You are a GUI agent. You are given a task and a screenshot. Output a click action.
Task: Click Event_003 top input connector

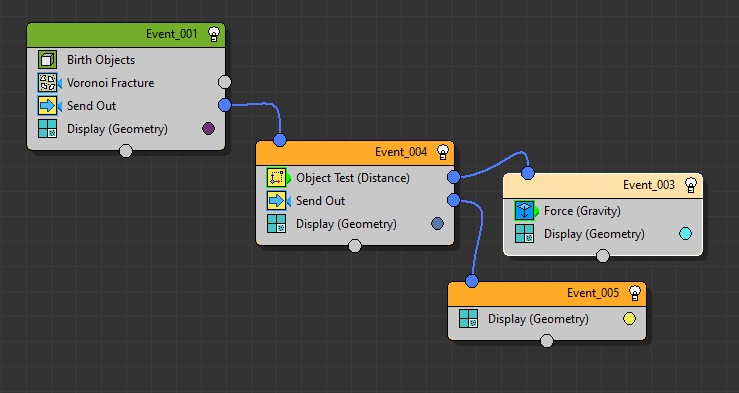[x=528, y=173]
